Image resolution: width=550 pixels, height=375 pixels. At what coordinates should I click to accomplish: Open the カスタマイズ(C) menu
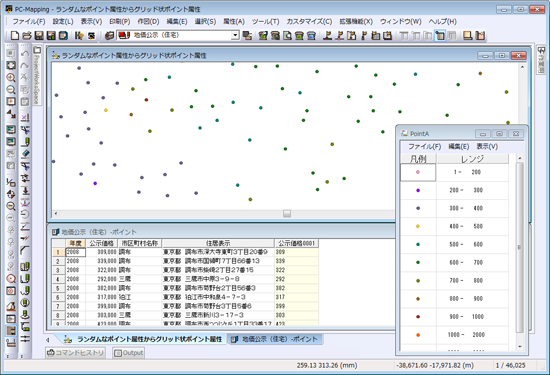[309, 21]
